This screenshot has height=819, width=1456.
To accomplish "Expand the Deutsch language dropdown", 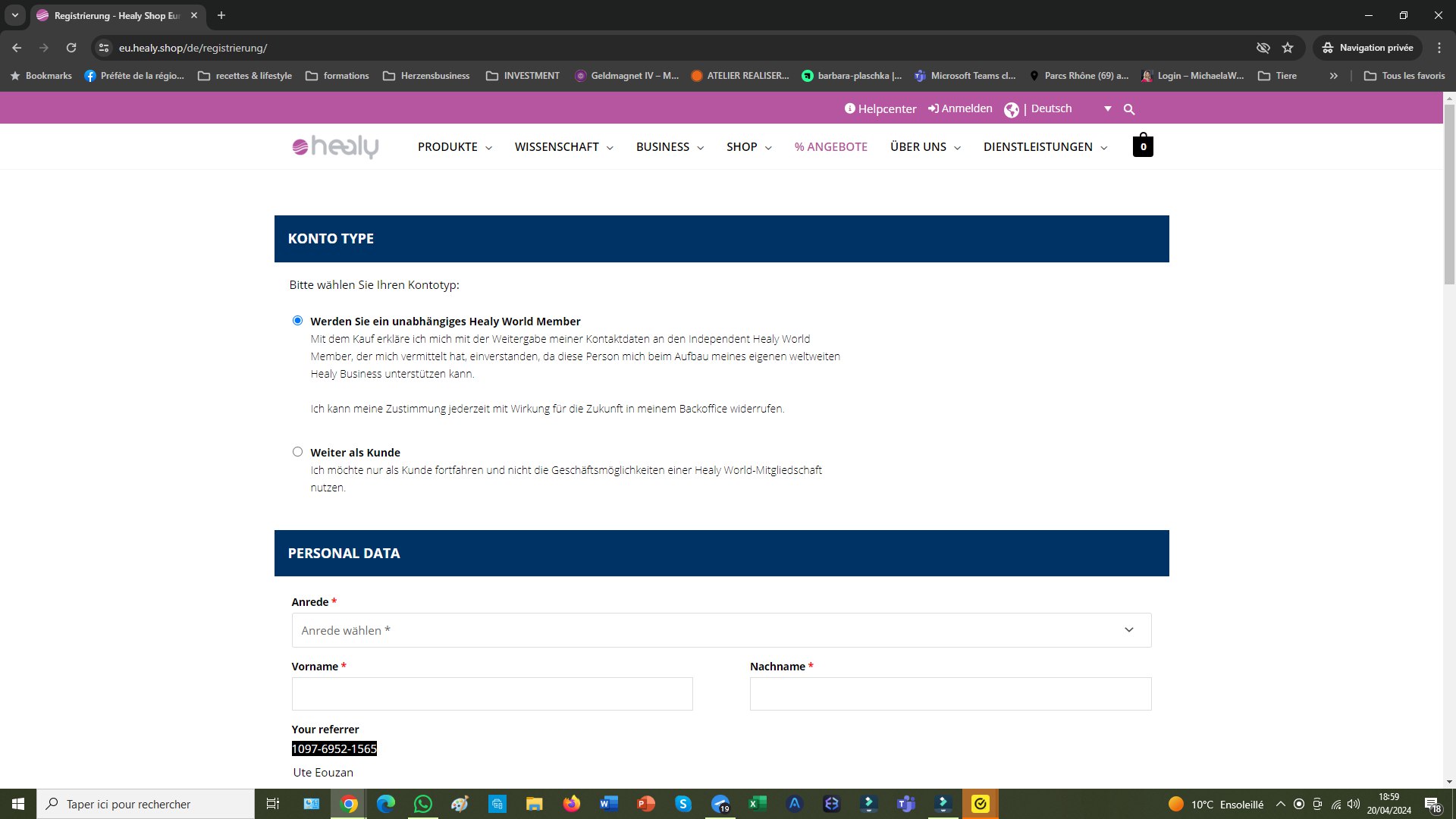I will [x=1108, y=109].
